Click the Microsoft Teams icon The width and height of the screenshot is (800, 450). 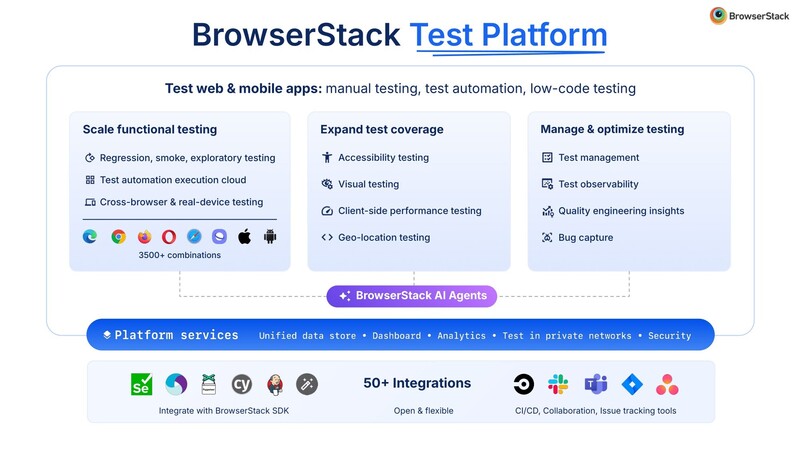[x=595, y=384]
